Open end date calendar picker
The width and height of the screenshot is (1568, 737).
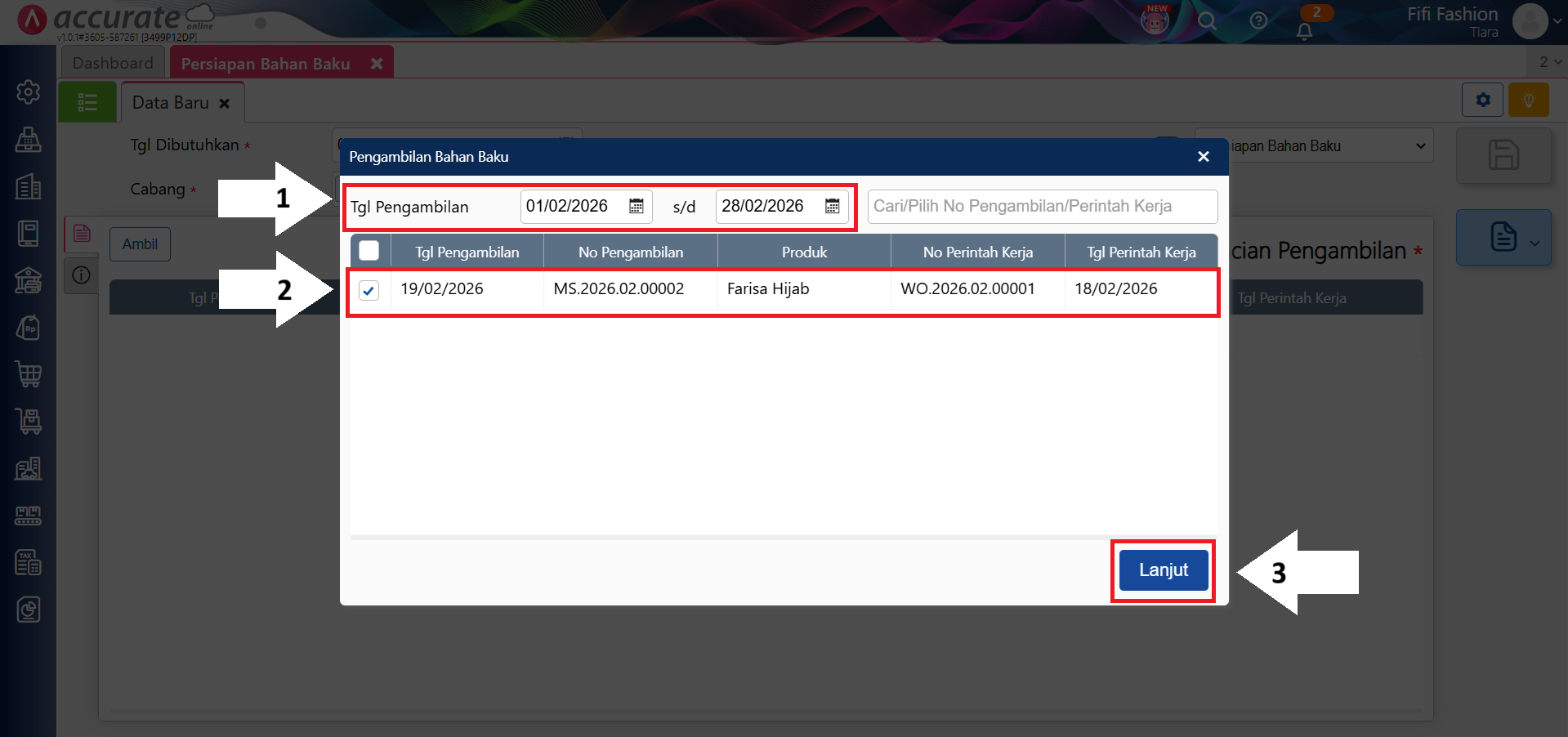[x=832, y=207]
